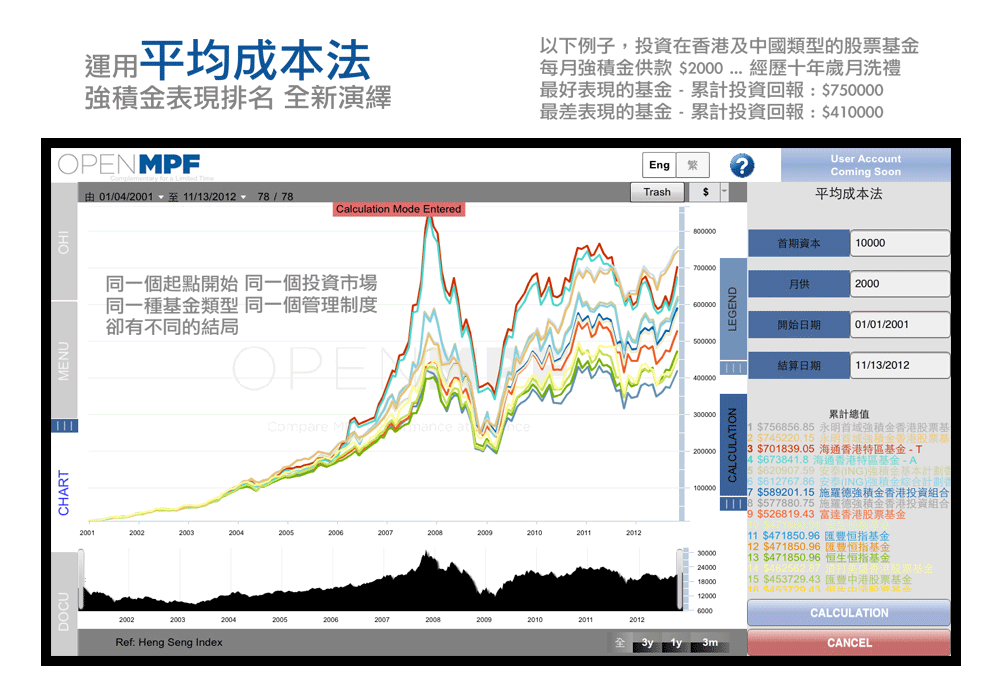Select the 3y time range

click(x=648, y=643)
